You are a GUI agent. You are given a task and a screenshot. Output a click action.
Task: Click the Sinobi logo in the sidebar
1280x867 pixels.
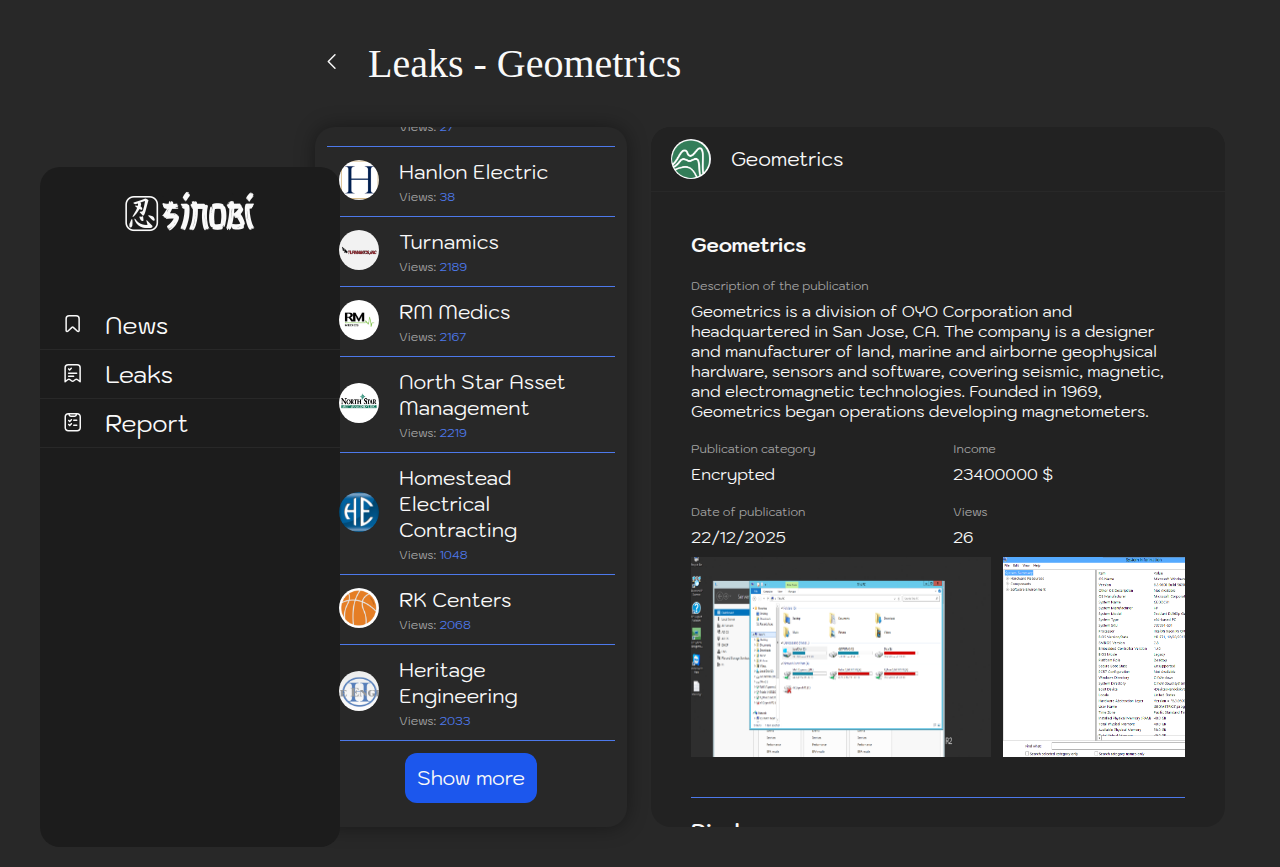[190, 212]
